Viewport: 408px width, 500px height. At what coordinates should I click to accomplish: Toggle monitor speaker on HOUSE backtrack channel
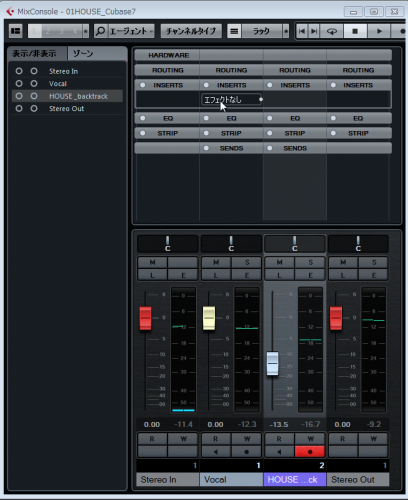[x=279, y=452]
